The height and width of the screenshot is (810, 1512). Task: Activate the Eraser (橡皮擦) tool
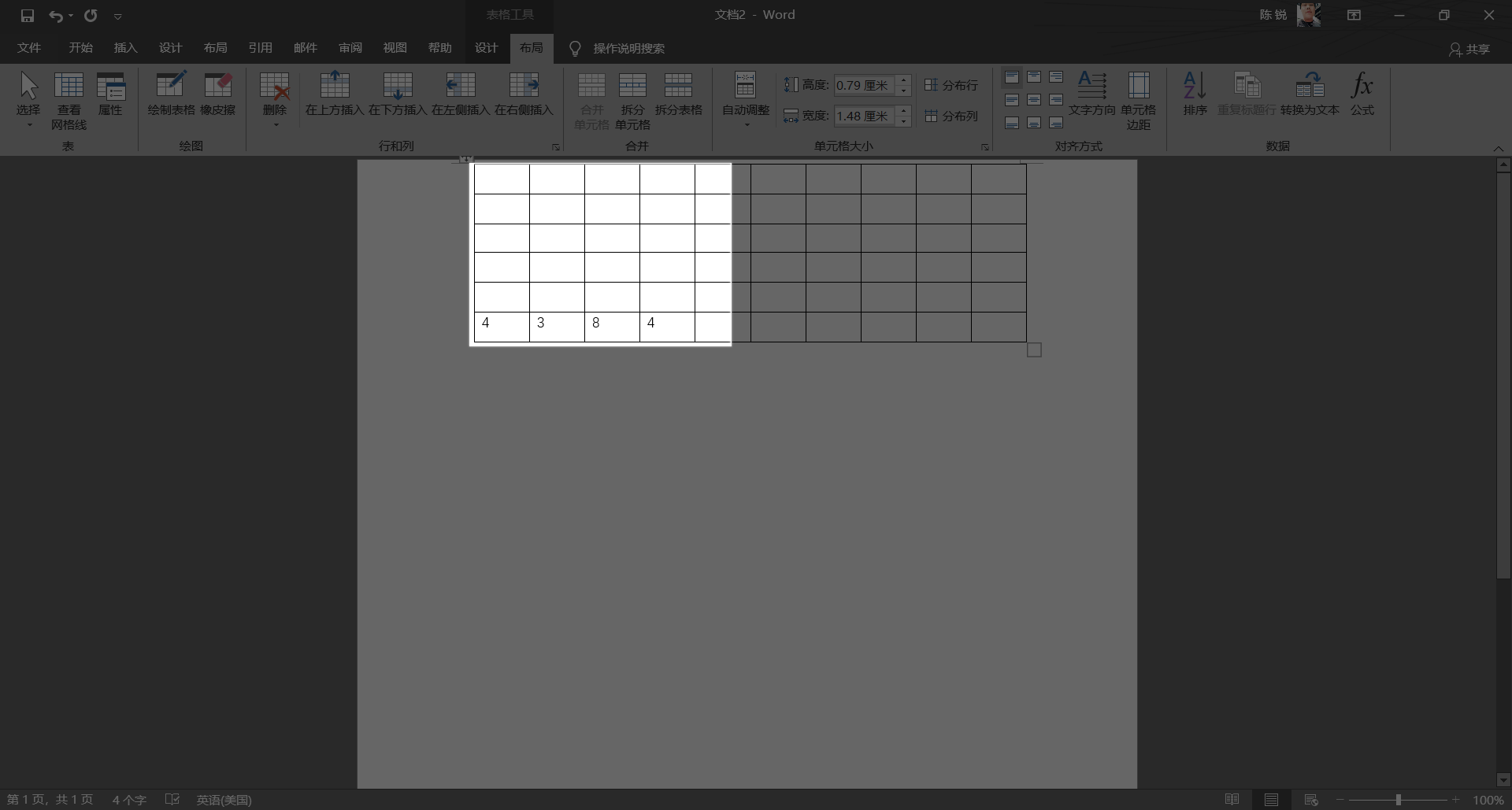(x=218, y=94)
